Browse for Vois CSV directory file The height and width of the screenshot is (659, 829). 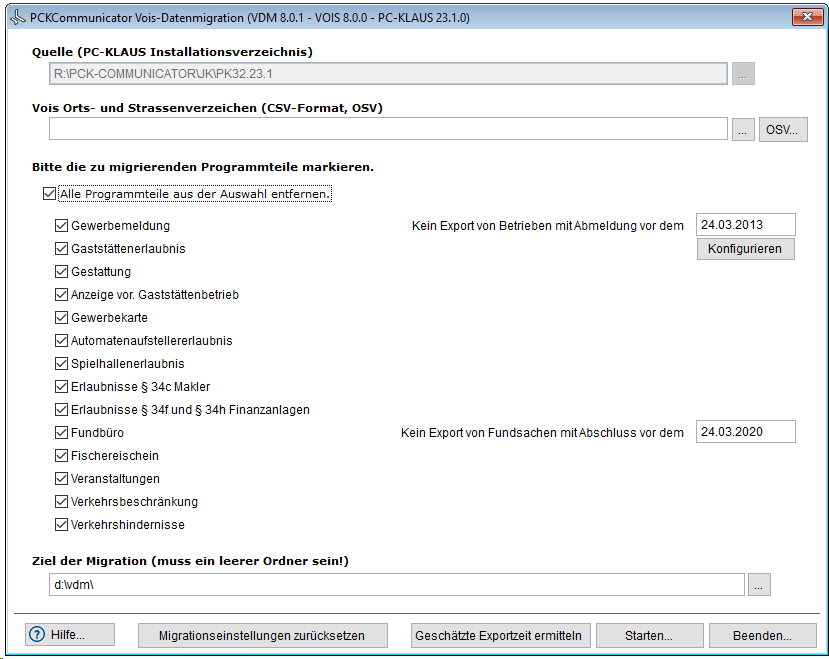tap(742, 130)
